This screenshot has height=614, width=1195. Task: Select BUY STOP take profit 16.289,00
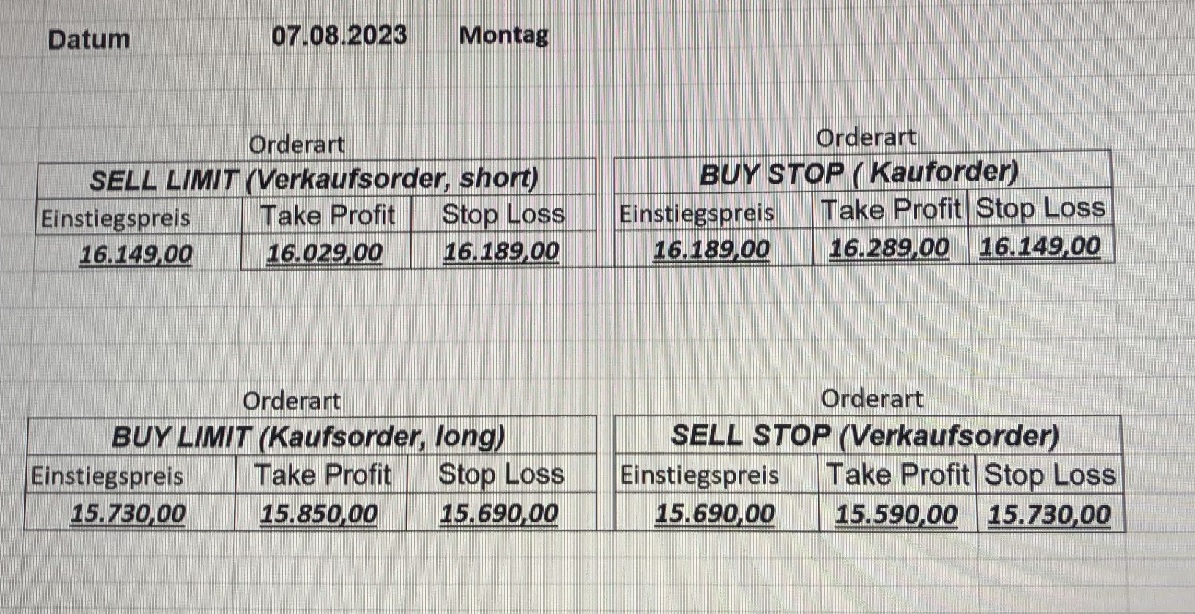[889, 247]
